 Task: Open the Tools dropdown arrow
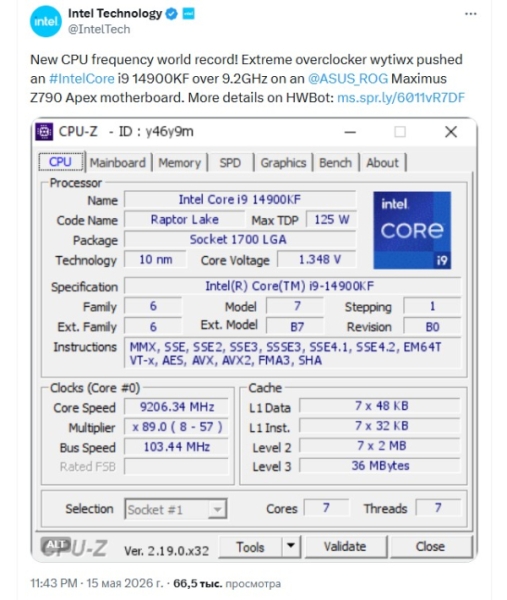(291, 546)
